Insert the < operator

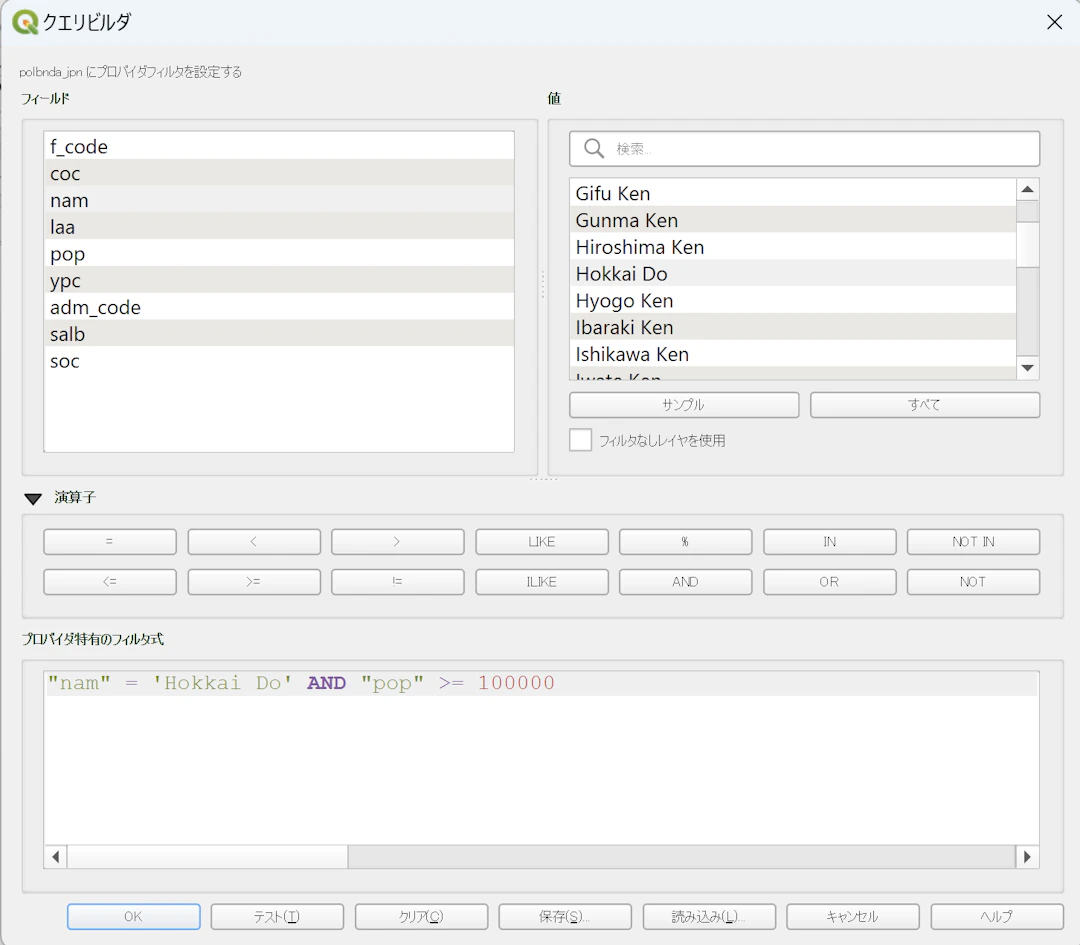(253, 541)
